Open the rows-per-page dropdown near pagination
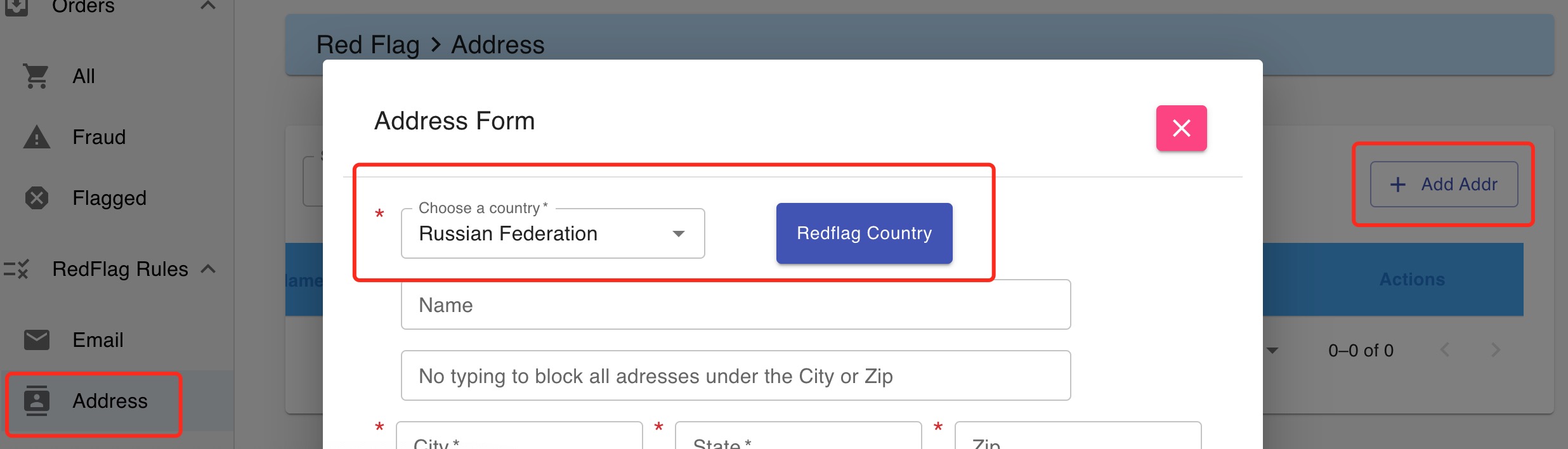Image resolution: width=1568 pixels, height=449 pixels. pos(1273,350)
